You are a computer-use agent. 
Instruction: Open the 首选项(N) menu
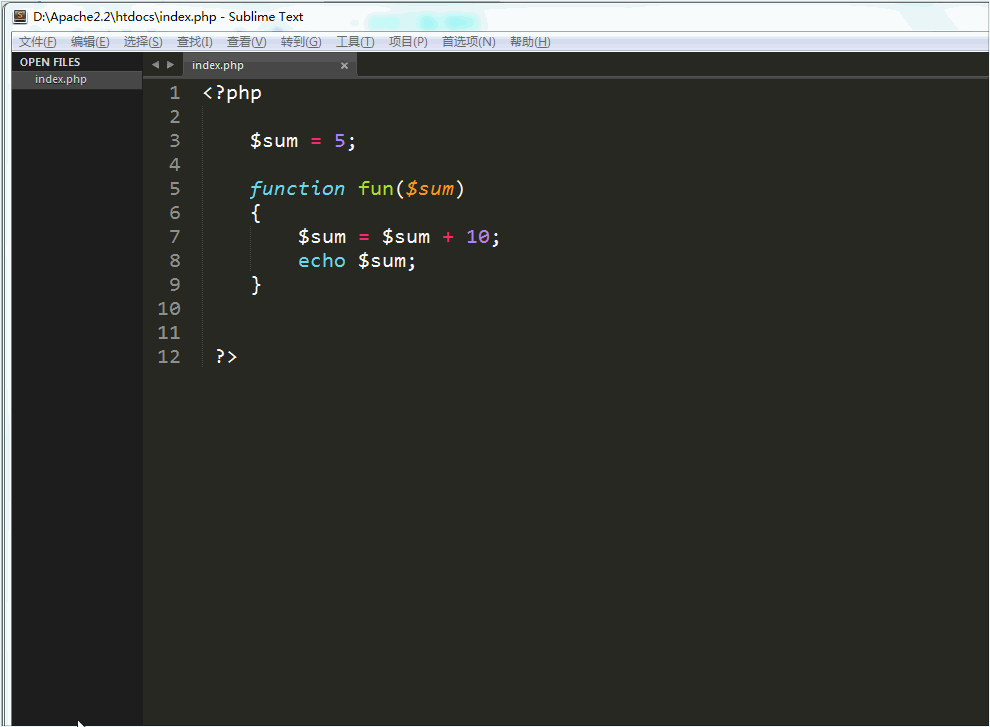coord(468,42)
